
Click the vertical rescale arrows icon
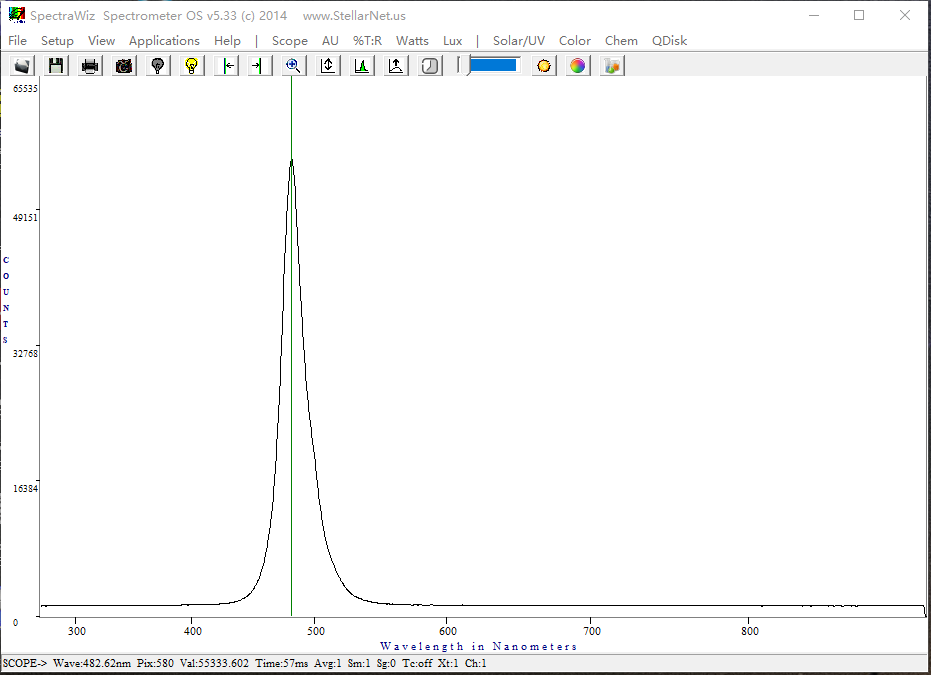[328, 66]
